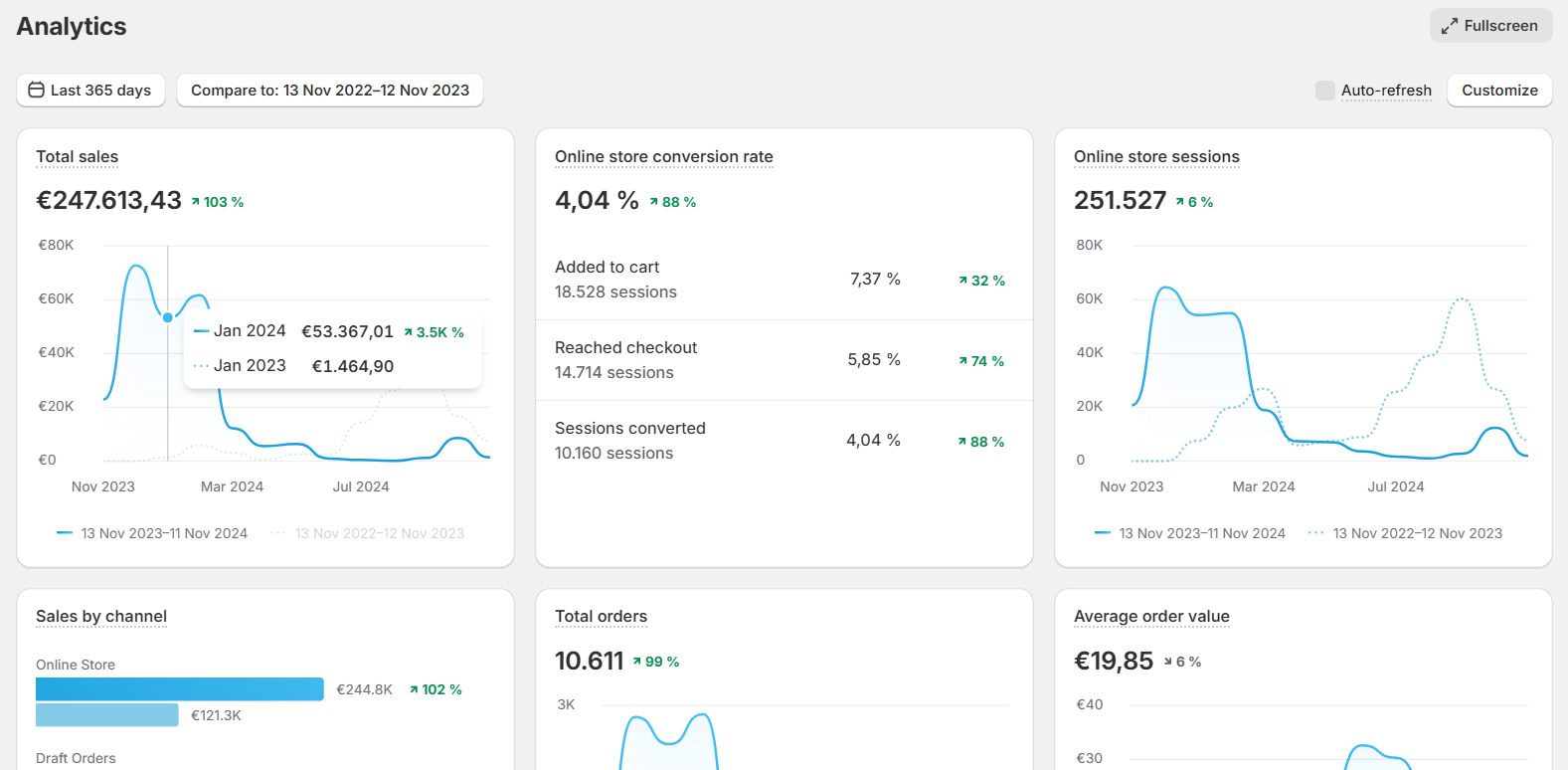The height and width of the screenshot is (770, 1568).
Task: Click the 10.160 sessions text
Action: (x=613, y=453)
